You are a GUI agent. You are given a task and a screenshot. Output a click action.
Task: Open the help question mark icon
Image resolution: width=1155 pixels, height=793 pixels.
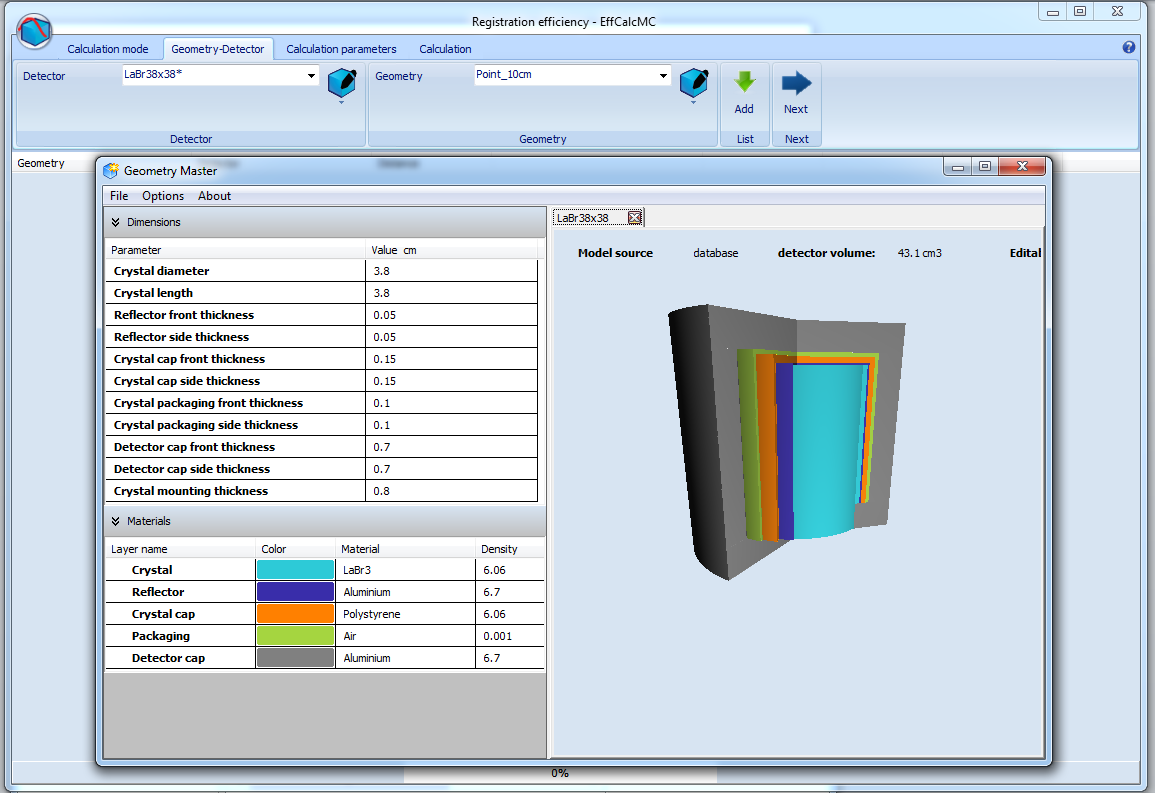(1129, 47)
